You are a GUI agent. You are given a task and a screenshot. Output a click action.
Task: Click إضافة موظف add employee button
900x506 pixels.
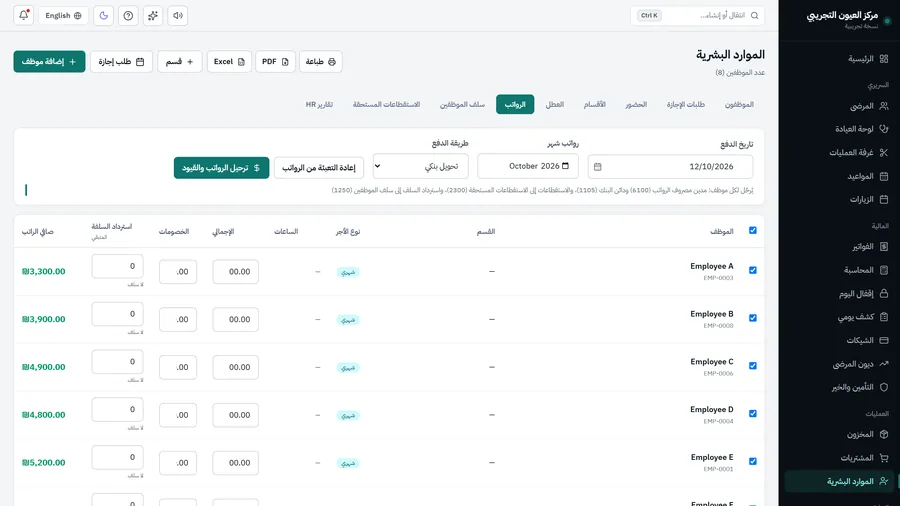(49, 61)
